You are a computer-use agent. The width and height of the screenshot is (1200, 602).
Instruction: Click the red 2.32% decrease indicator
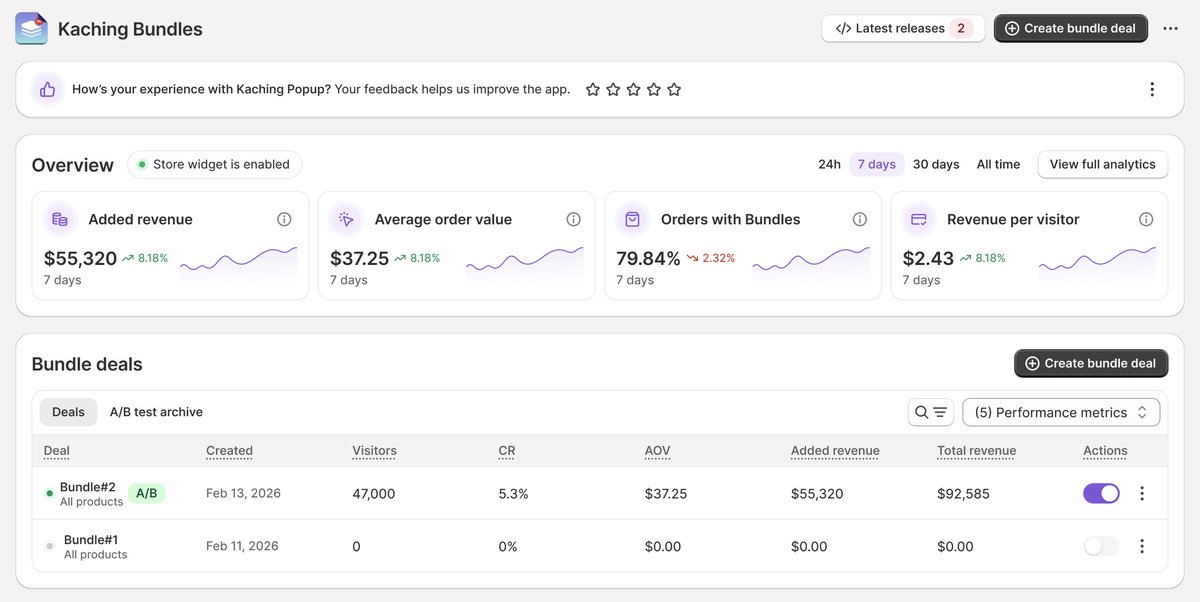click(x=711, y=258)
